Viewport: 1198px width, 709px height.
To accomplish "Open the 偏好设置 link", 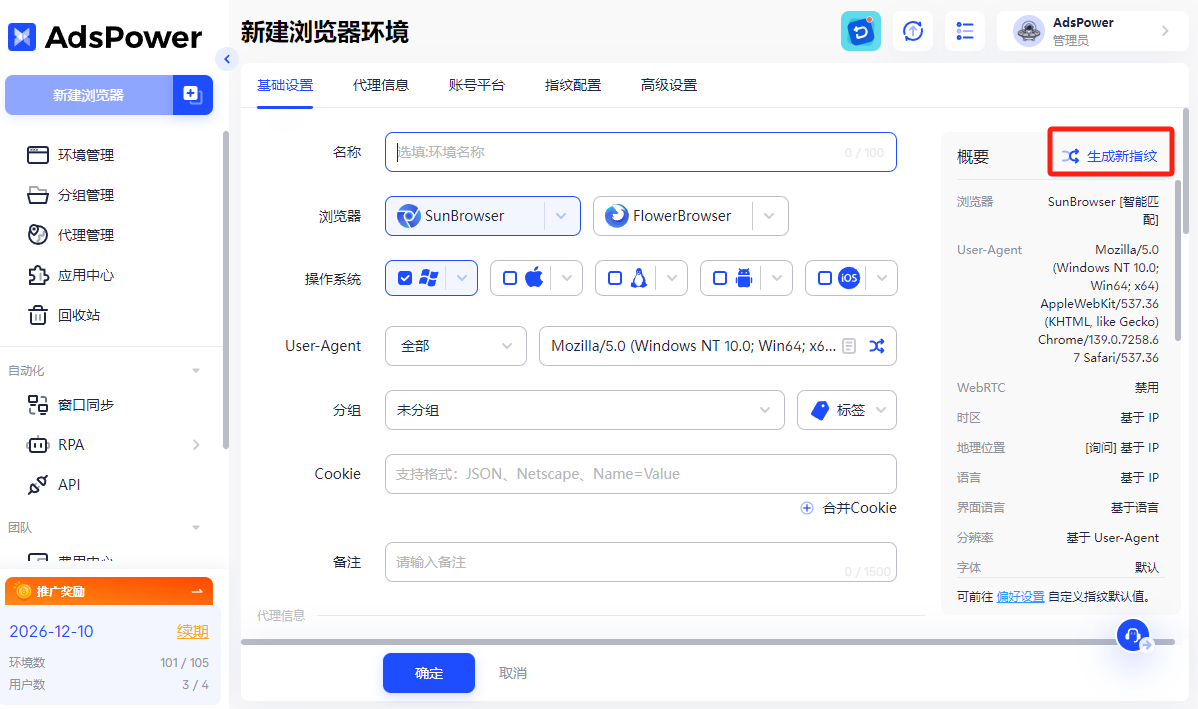I will (1021, 597).
